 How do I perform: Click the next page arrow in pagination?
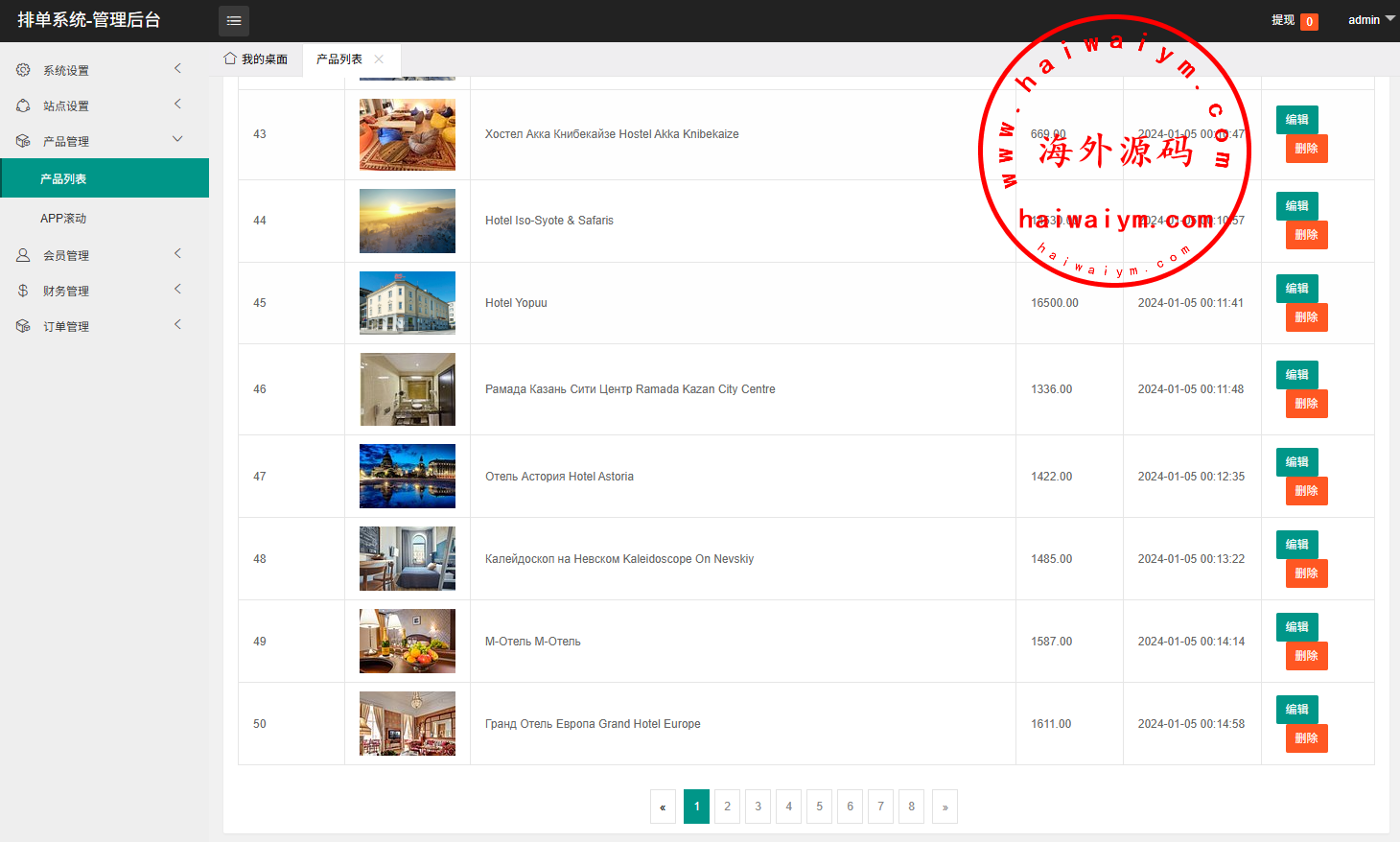coord(945,807)
